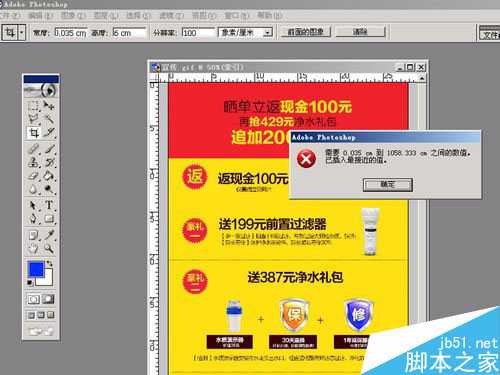Select the Notes tool
The image size is (500, 375).
(x=33, y=235)
